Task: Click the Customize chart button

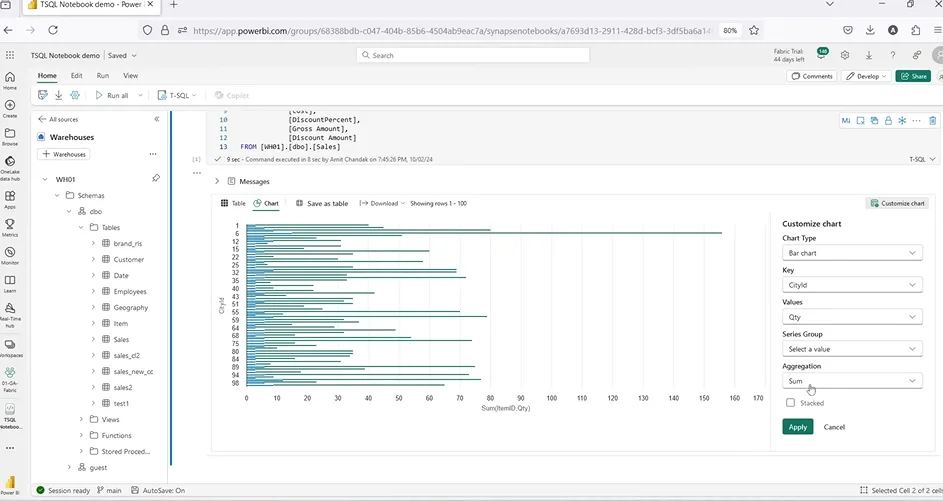Action: [x=897, y=203]
